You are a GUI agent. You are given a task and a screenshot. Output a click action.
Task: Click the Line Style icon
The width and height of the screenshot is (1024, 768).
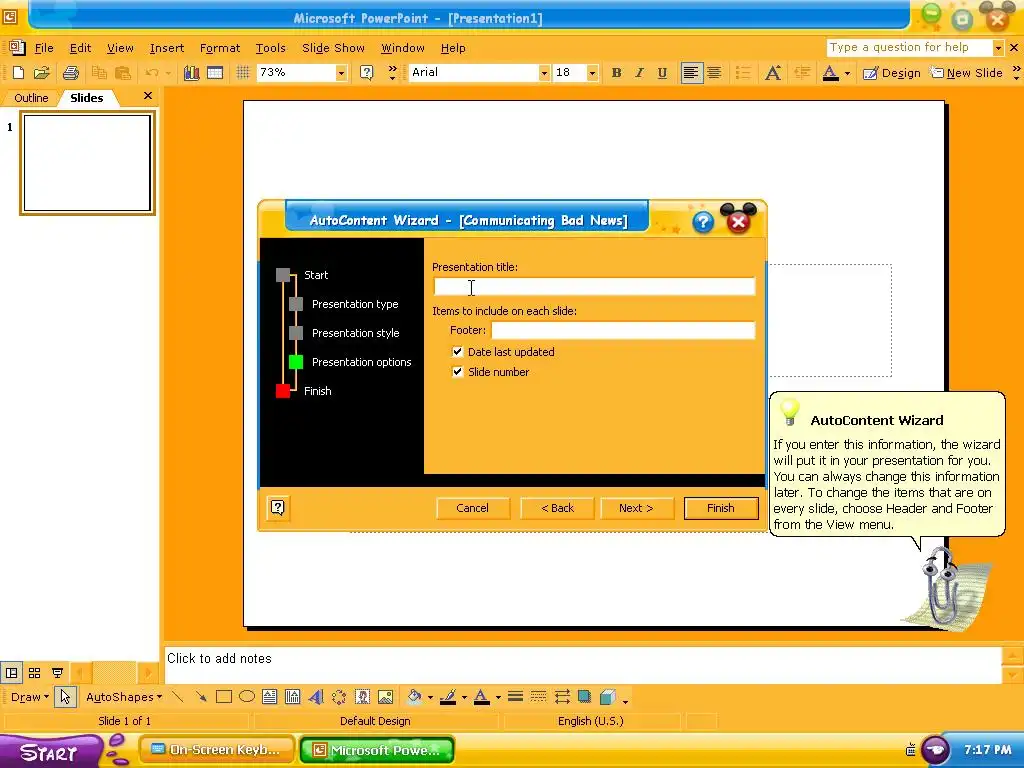coord(515,697)
